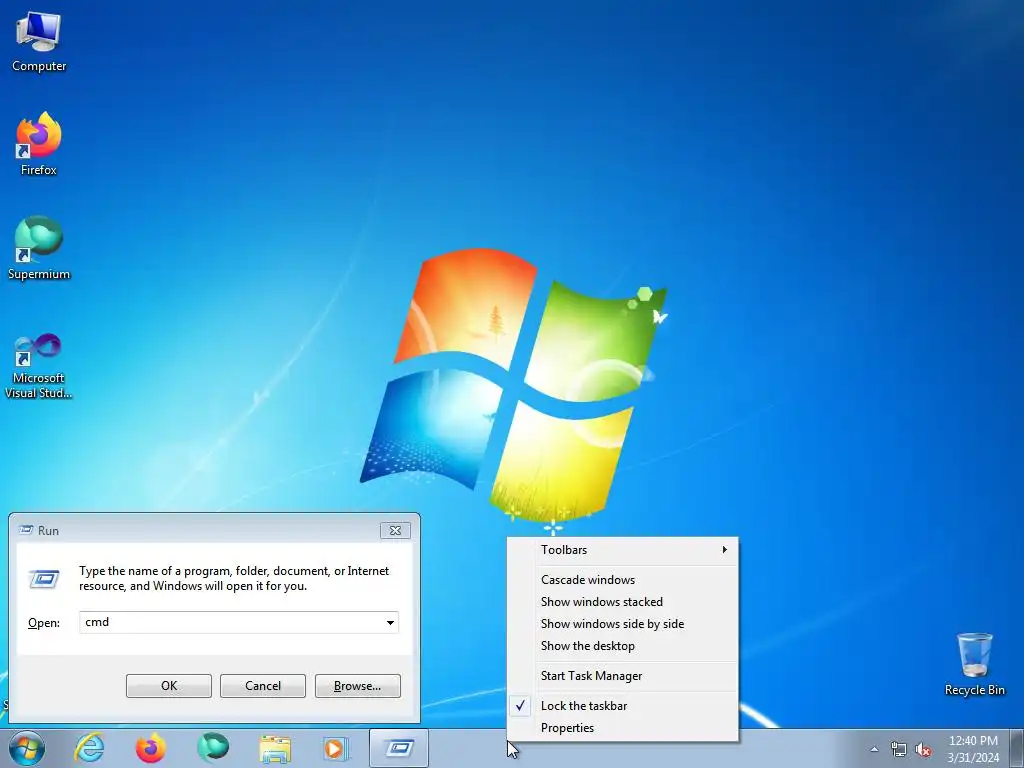The image size is (1024, 768).
Task: Open Windows Explorer folder taskbar icon
Action: point(275,748)
